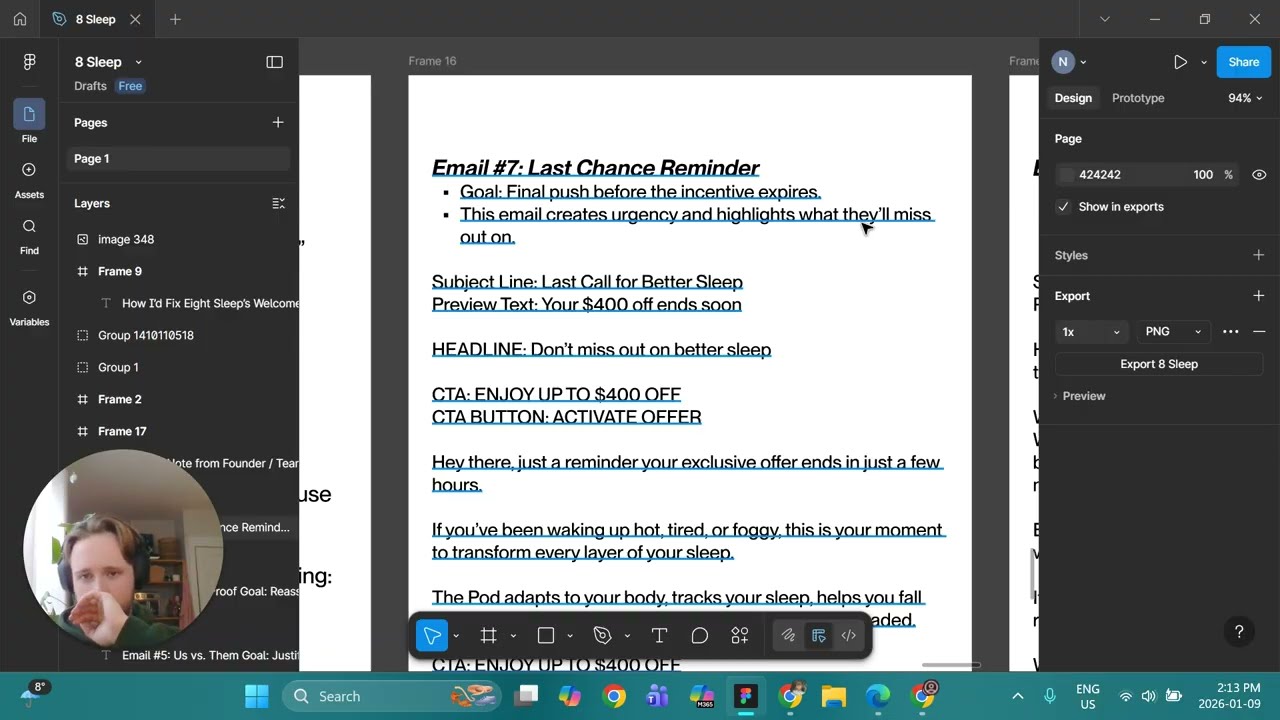This screenshot has width=1280, height=720.
Task: Go to the Home icon in tab bar
Action: [20, 19]
